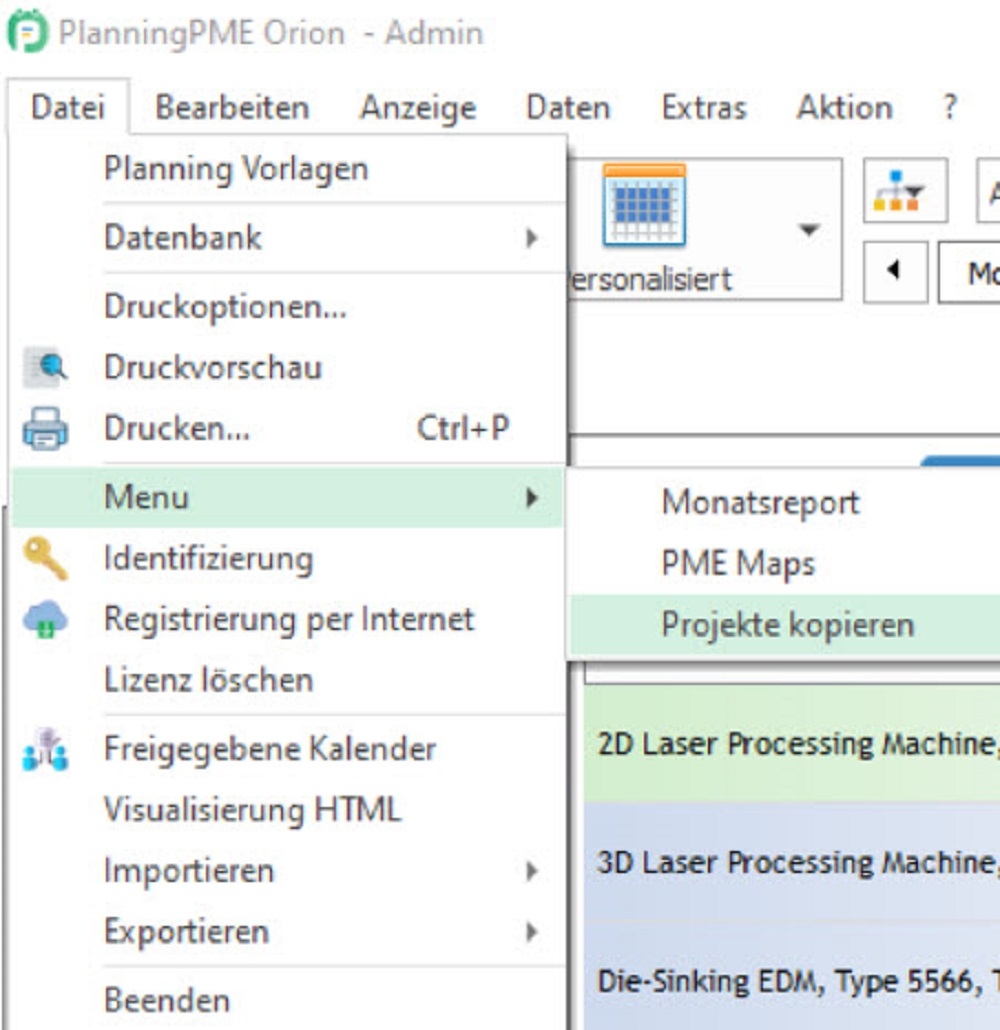Select 3D Laser Processing Machine row

coord(792,862)
